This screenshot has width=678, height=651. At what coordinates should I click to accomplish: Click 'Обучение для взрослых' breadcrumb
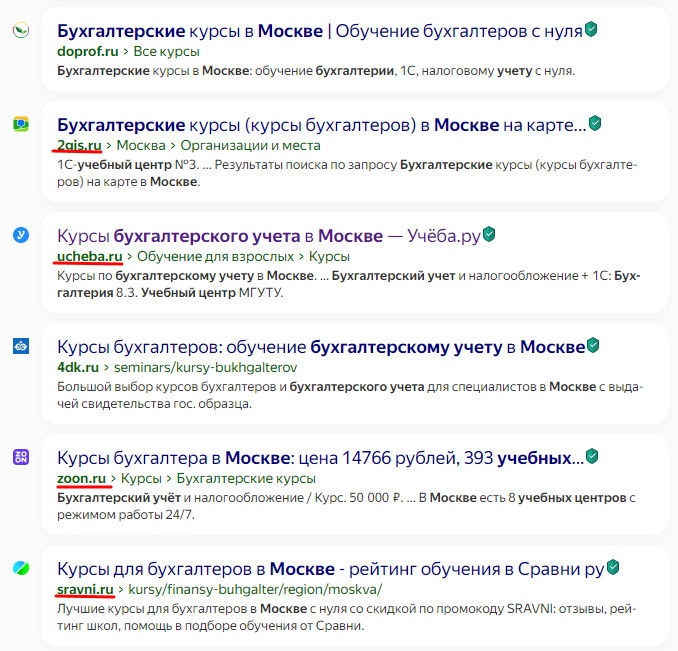[215, 256]
